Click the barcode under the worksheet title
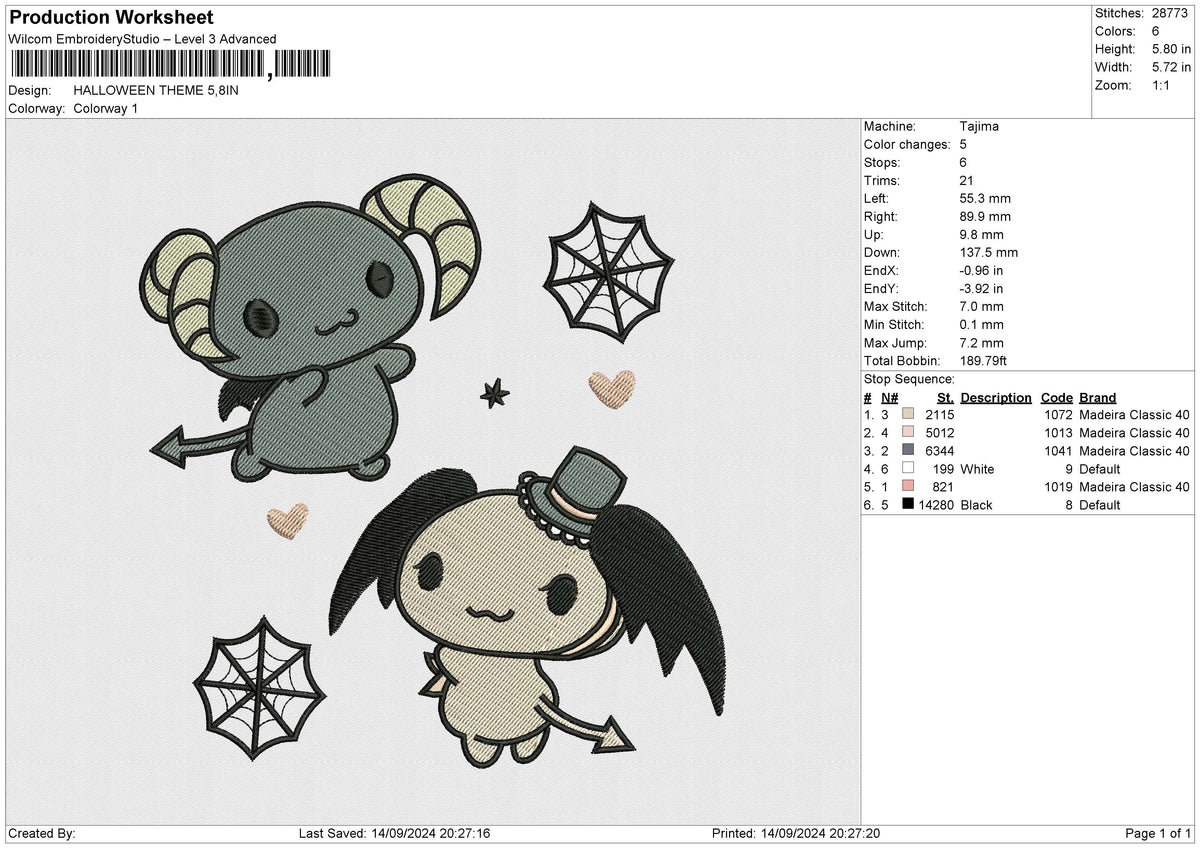 tap(169, 65)
